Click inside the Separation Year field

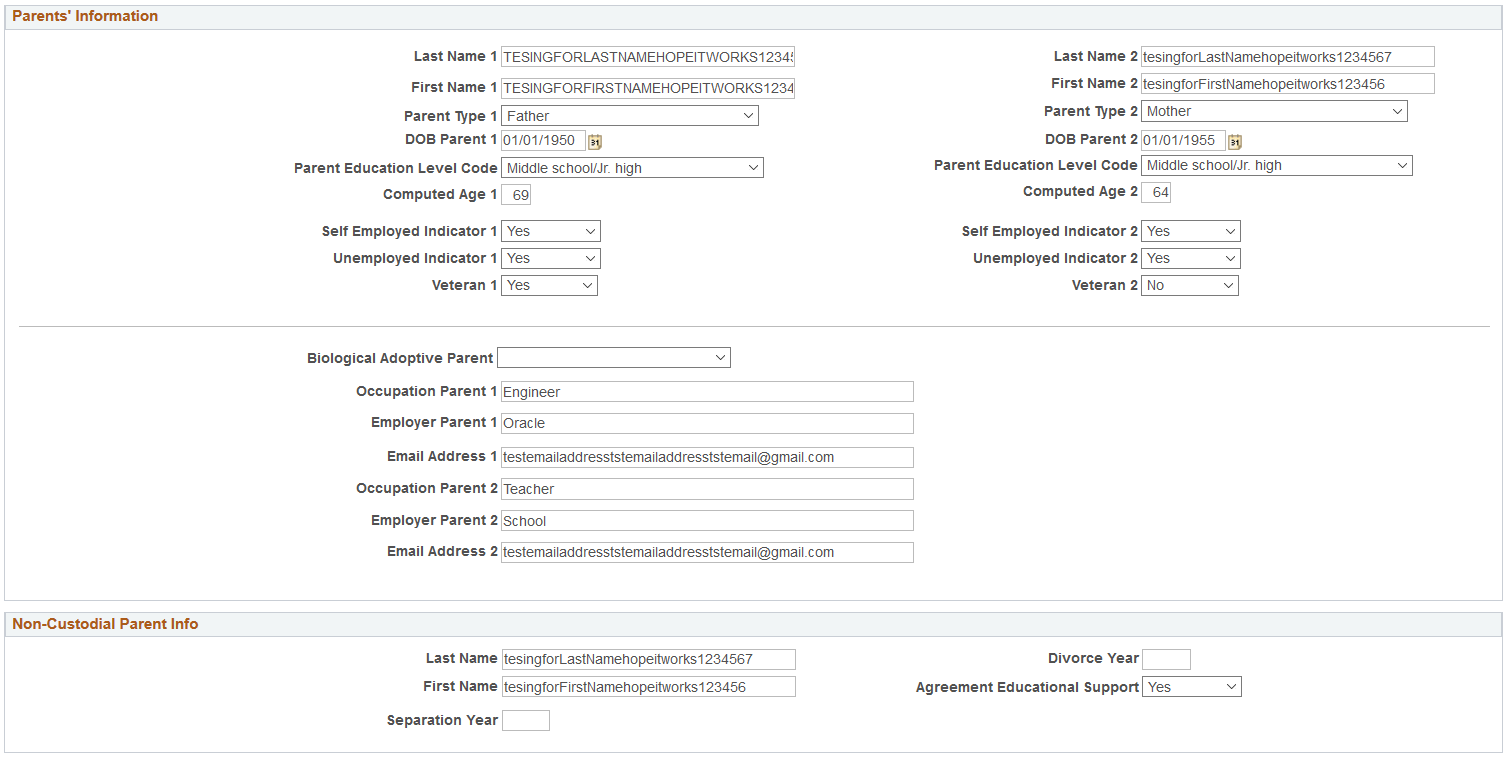(526, 720)
